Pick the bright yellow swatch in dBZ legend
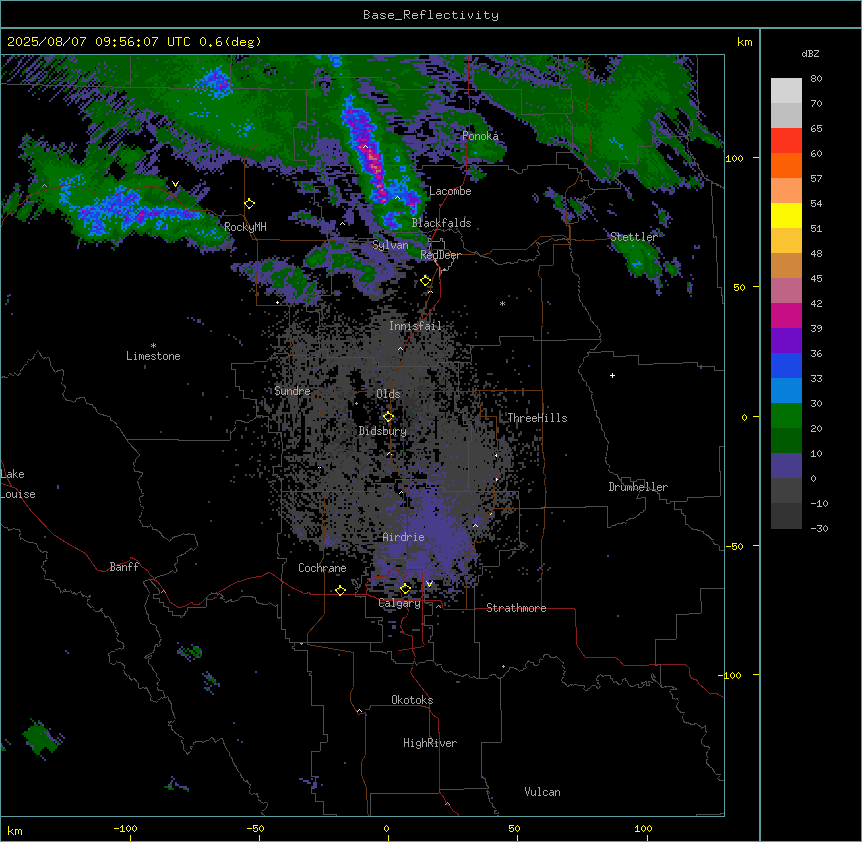The image size is (862, 842). [x=786, y=215]
